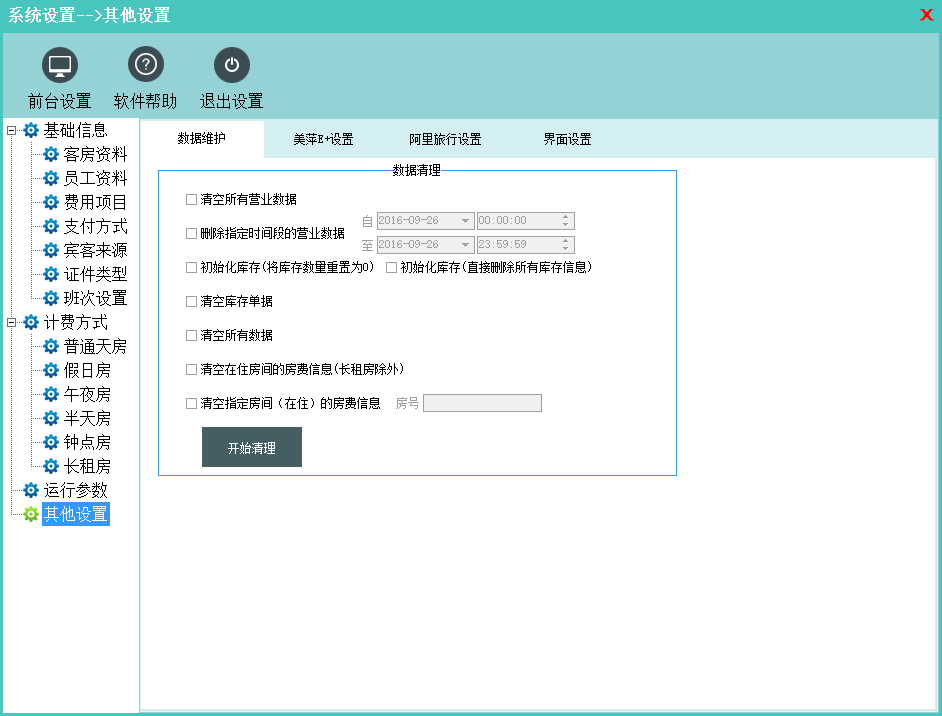Click gear icon beside 钟点房
The image size is (942, 716).
pyautogui.click(x=51, y=442)
